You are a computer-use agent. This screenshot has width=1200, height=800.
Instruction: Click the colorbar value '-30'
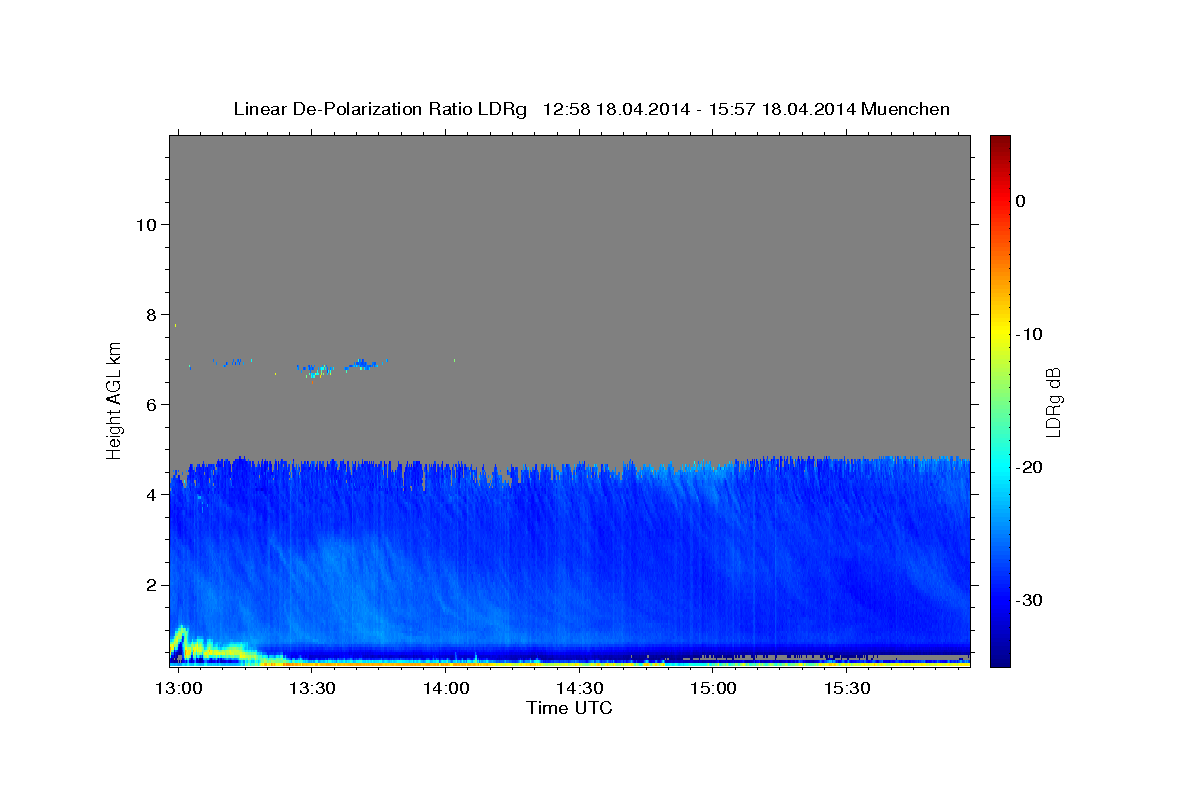pos(1030,600)
